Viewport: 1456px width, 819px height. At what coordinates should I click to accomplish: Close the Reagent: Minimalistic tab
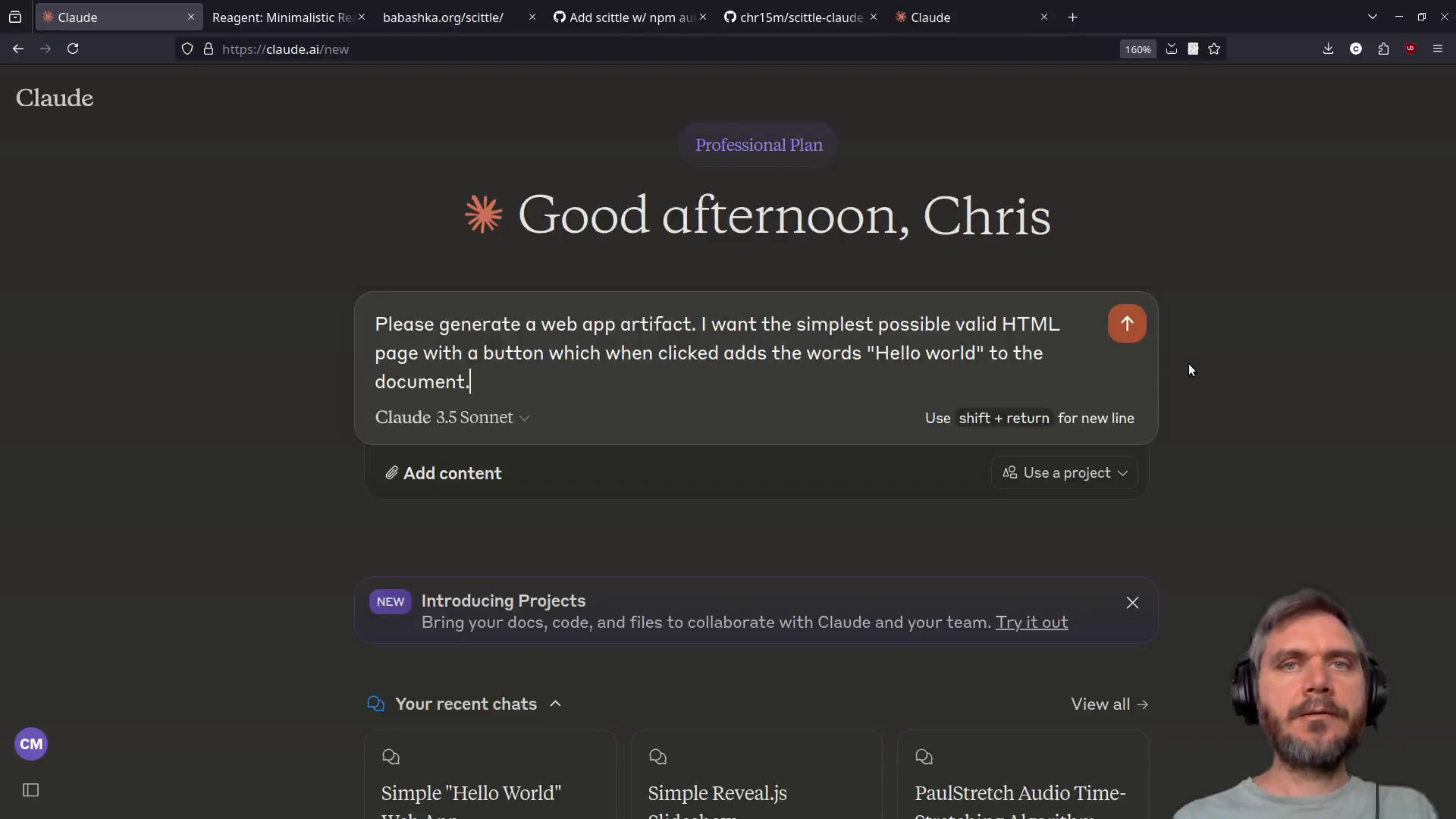(x=362, y=17)
